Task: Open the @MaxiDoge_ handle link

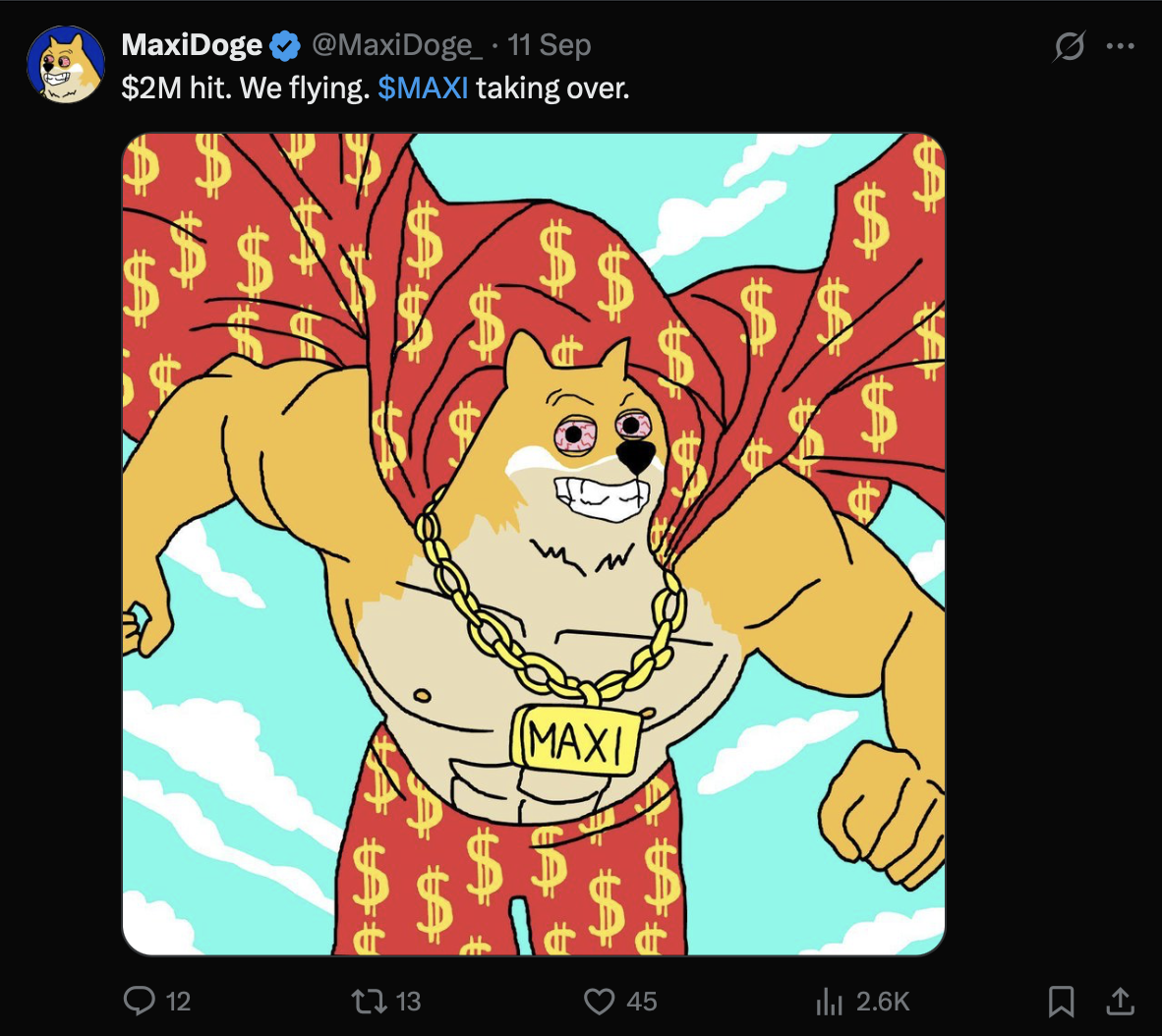Action: pyautogui.click(x=396, y=45)
